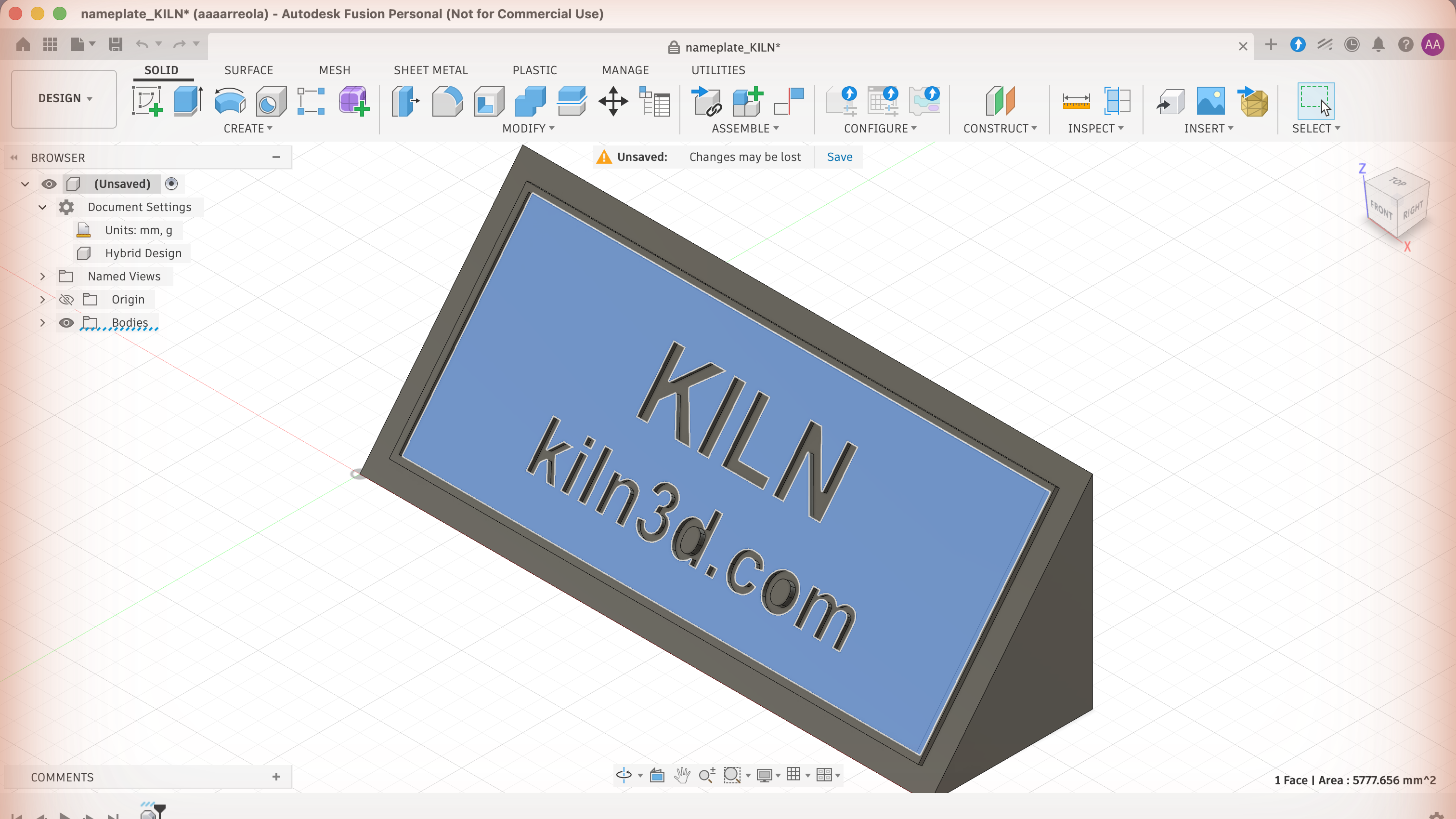This screenshot has height=819, width=1456.
Task: Select the Insert Derive icon
Action: (x=1170, y=101)
